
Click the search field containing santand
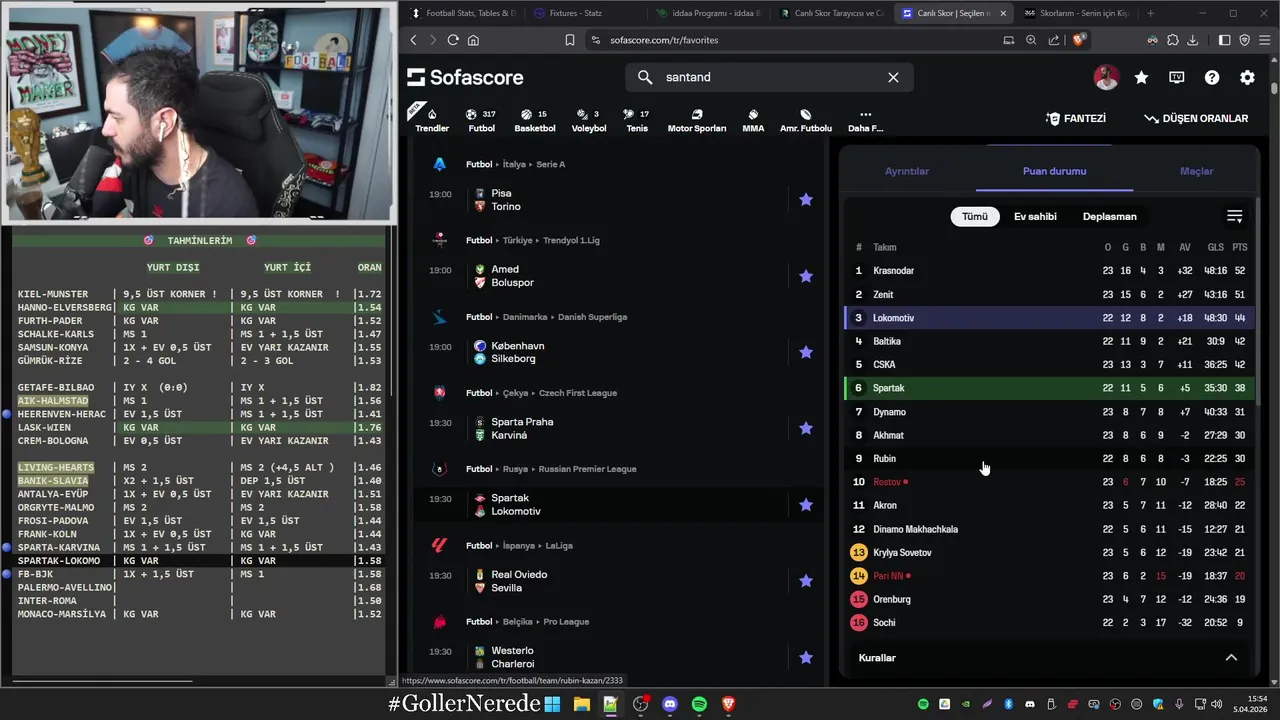click(769, 77)
